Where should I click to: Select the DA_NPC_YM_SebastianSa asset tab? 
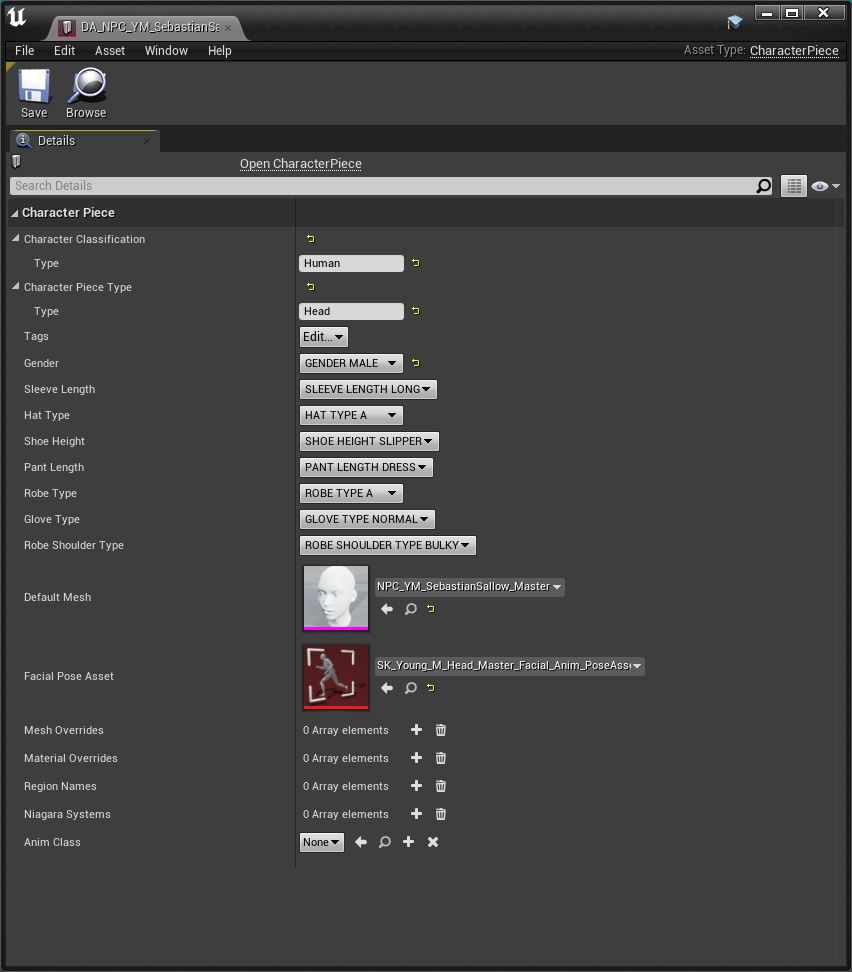148,27
